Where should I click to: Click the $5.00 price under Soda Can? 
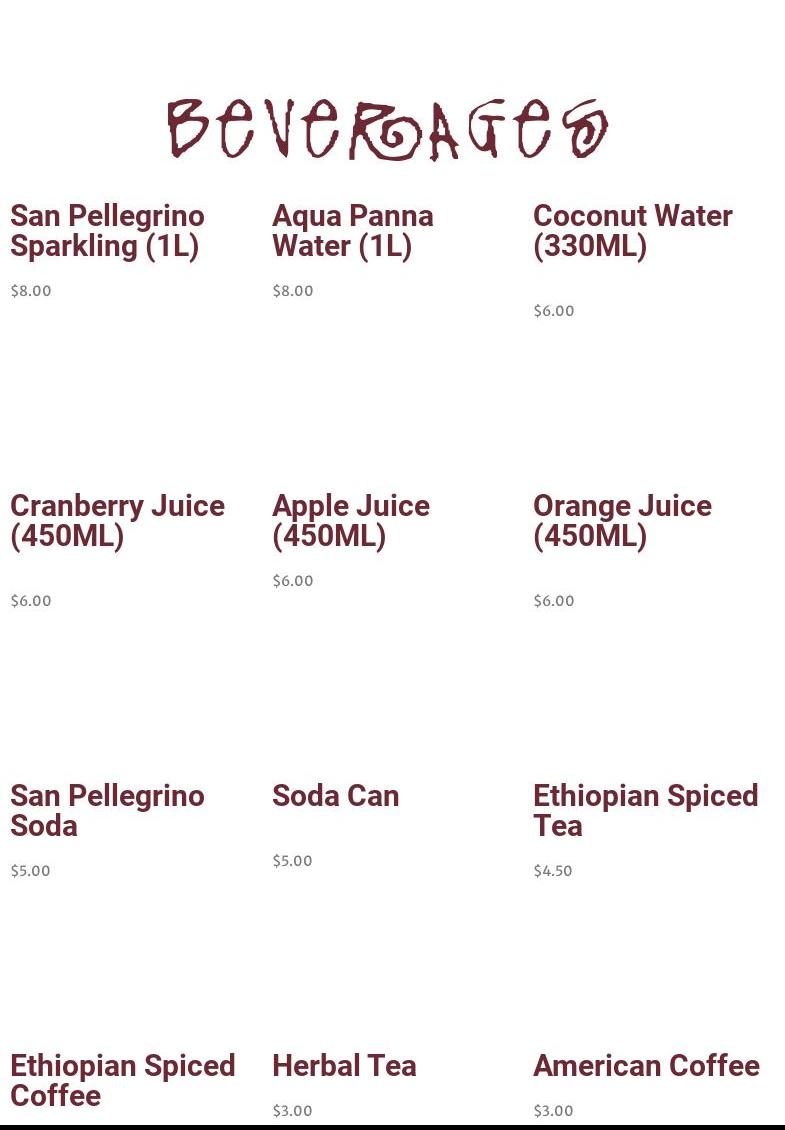point(292,860)
